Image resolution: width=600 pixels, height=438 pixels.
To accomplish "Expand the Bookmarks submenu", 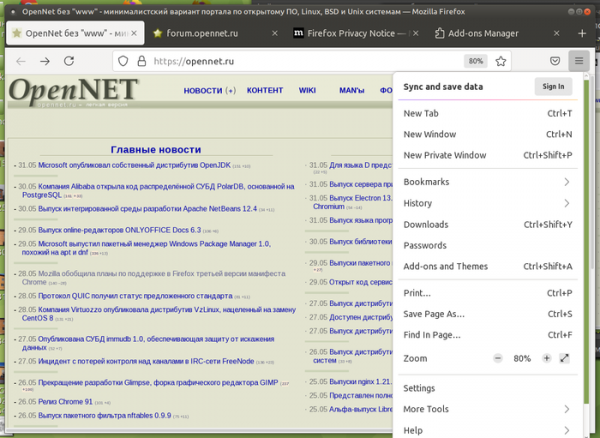I will (x=566, y=182).
